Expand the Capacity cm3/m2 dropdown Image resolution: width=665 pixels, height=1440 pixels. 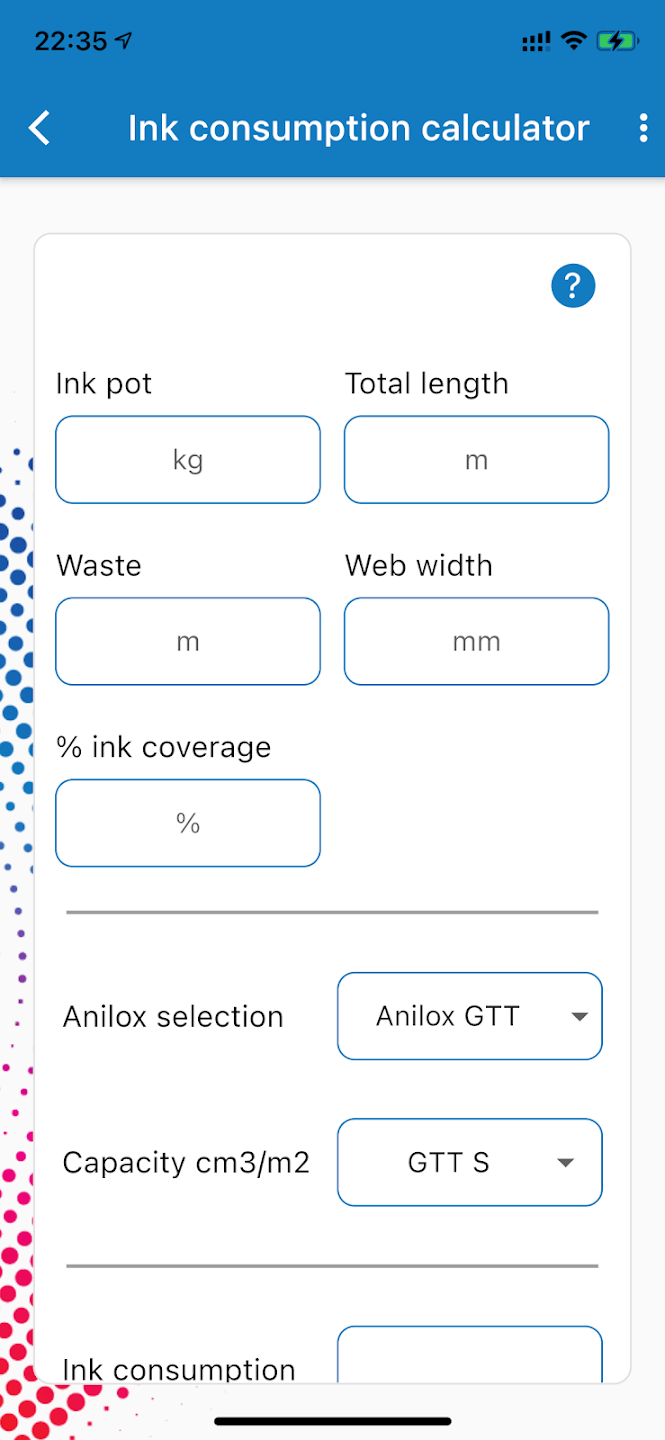pos(469,1162)
